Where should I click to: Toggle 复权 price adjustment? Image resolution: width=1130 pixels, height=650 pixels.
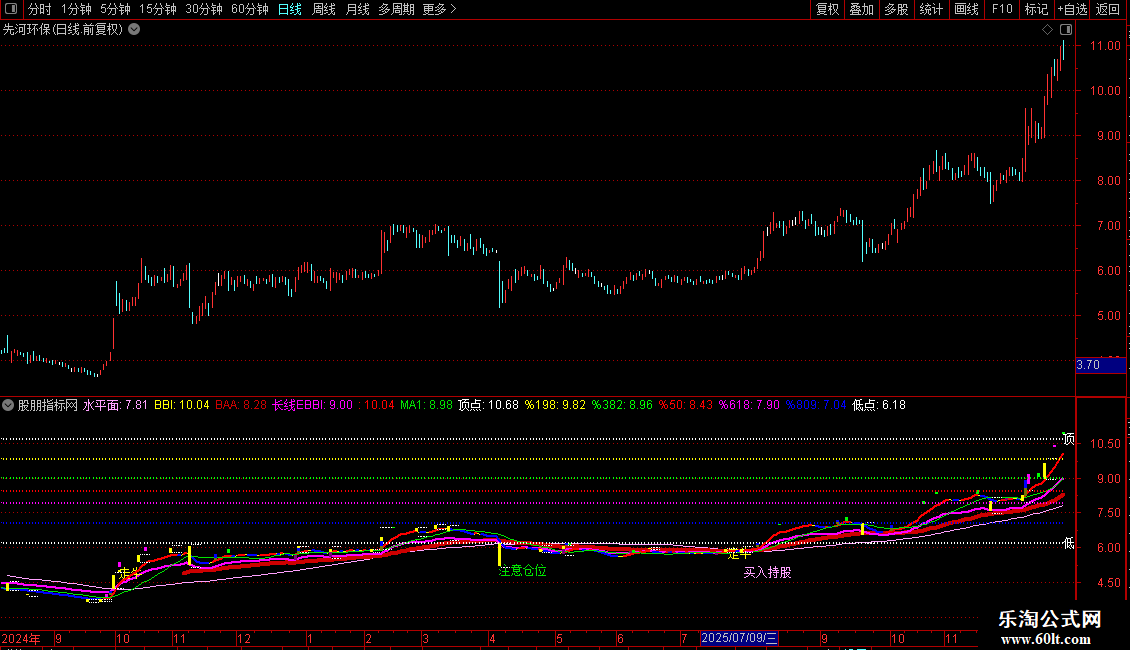(x=827, y=9)
